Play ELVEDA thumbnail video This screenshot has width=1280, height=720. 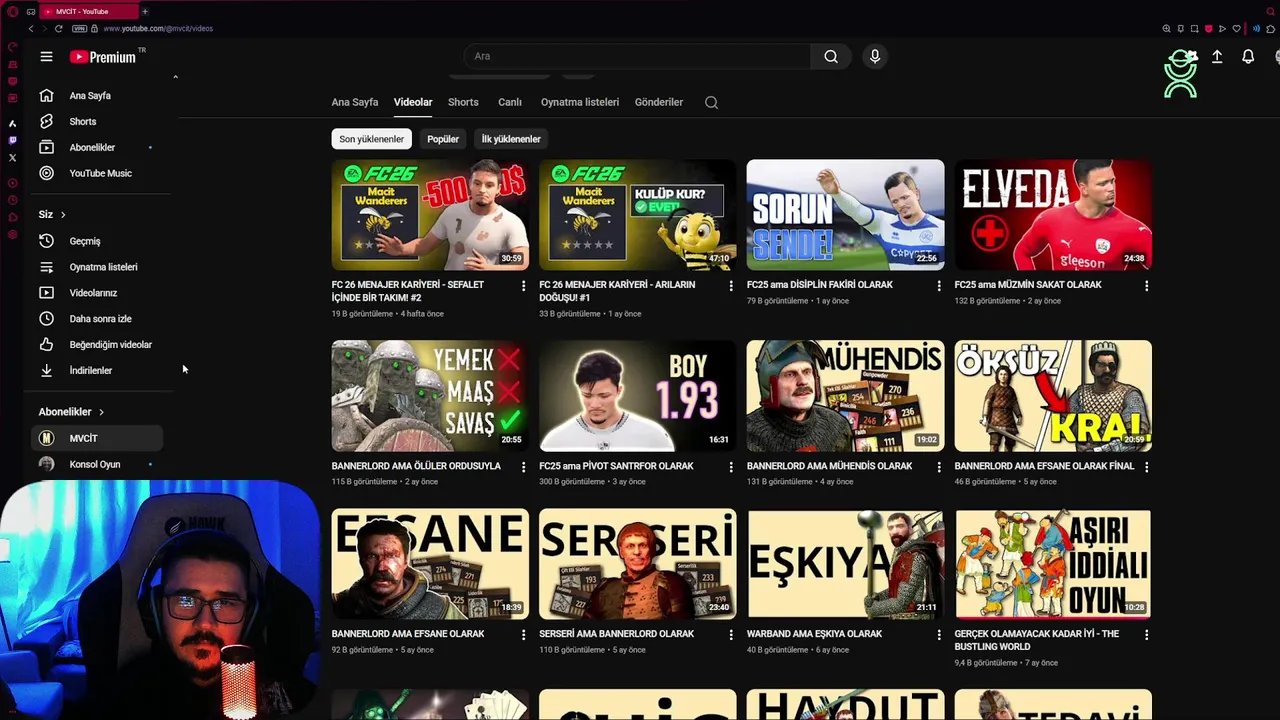1053,215
